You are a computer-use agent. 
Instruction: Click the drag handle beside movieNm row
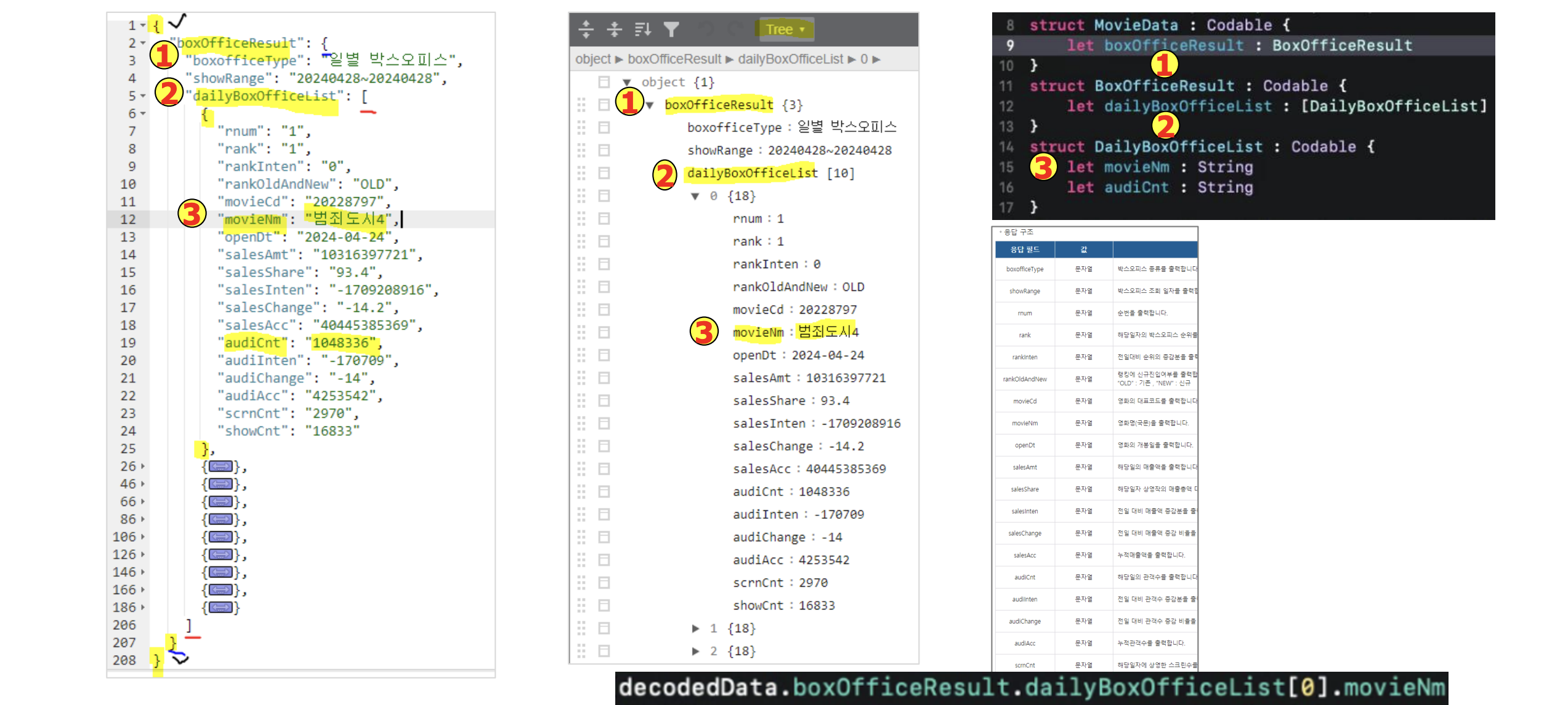[581, 333]
